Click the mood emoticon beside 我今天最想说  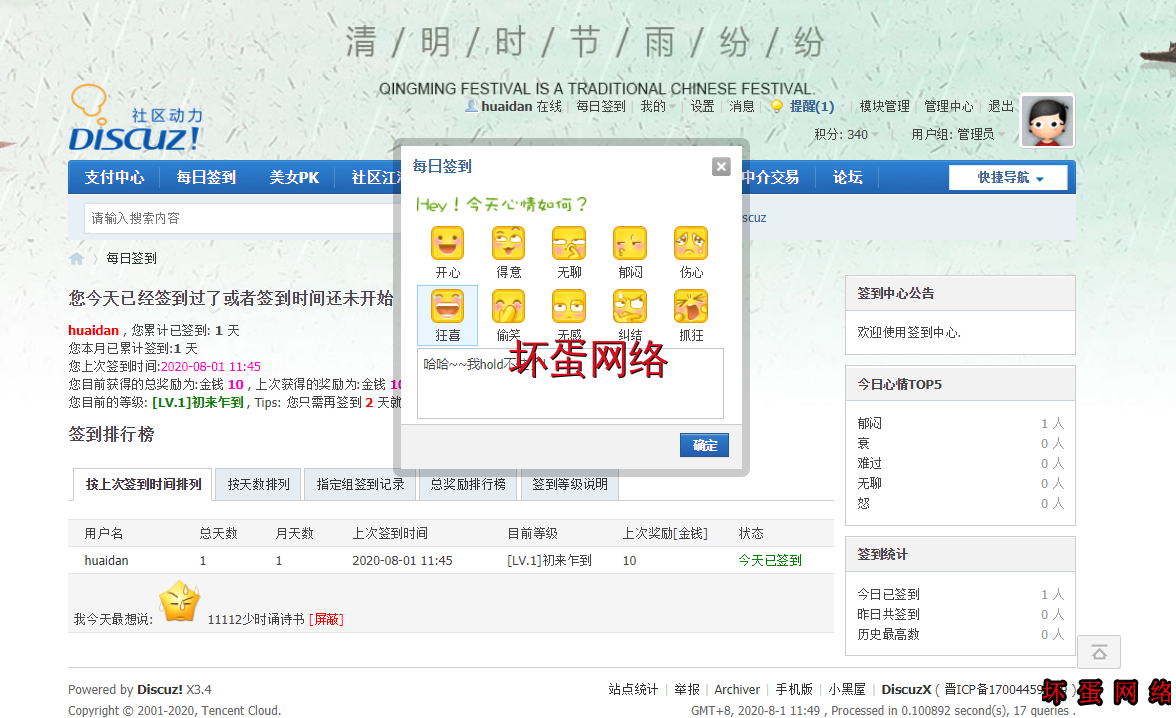(x=180, y=602)
